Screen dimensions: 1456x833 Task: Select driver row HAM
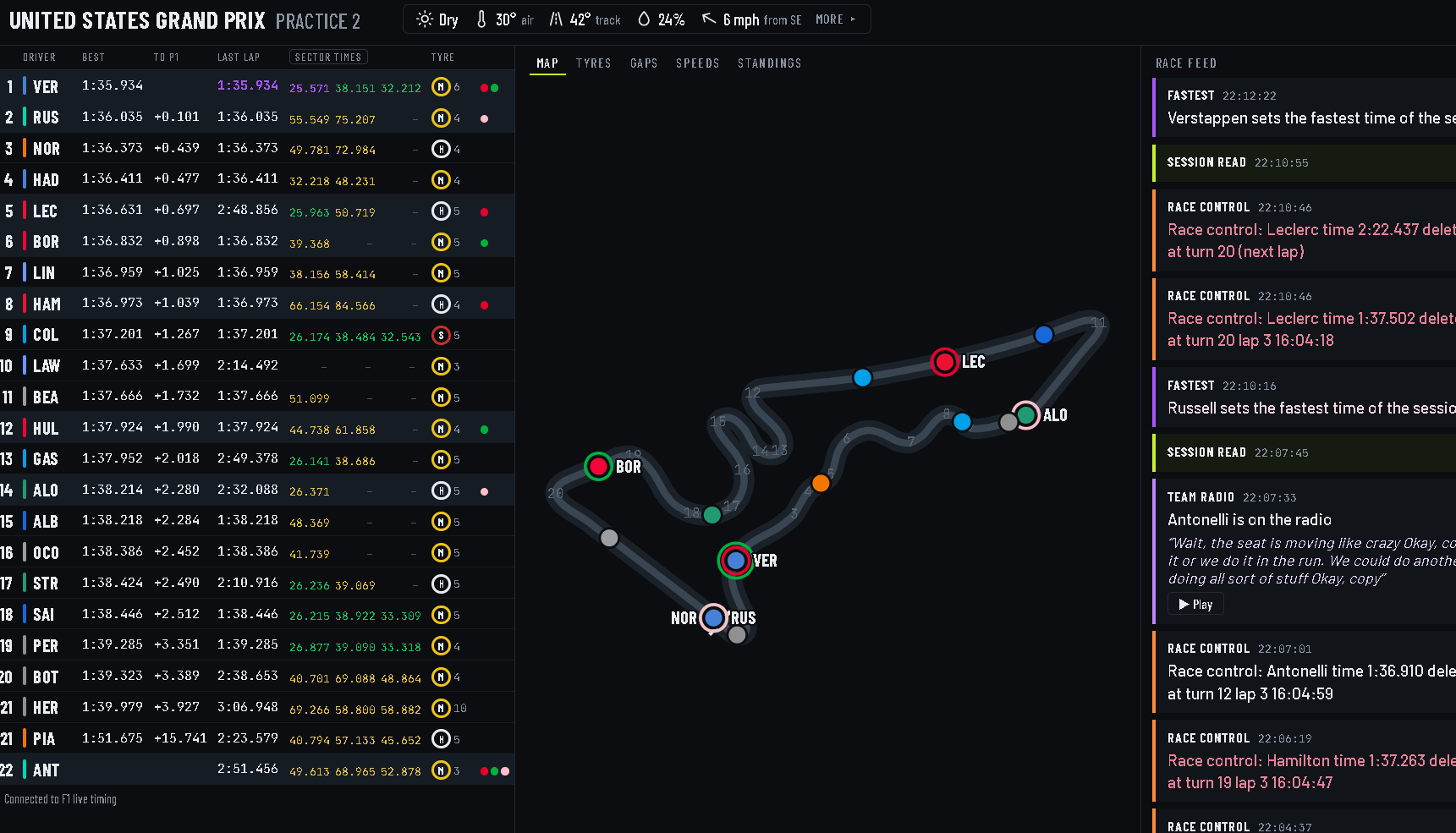coord(257,304)
